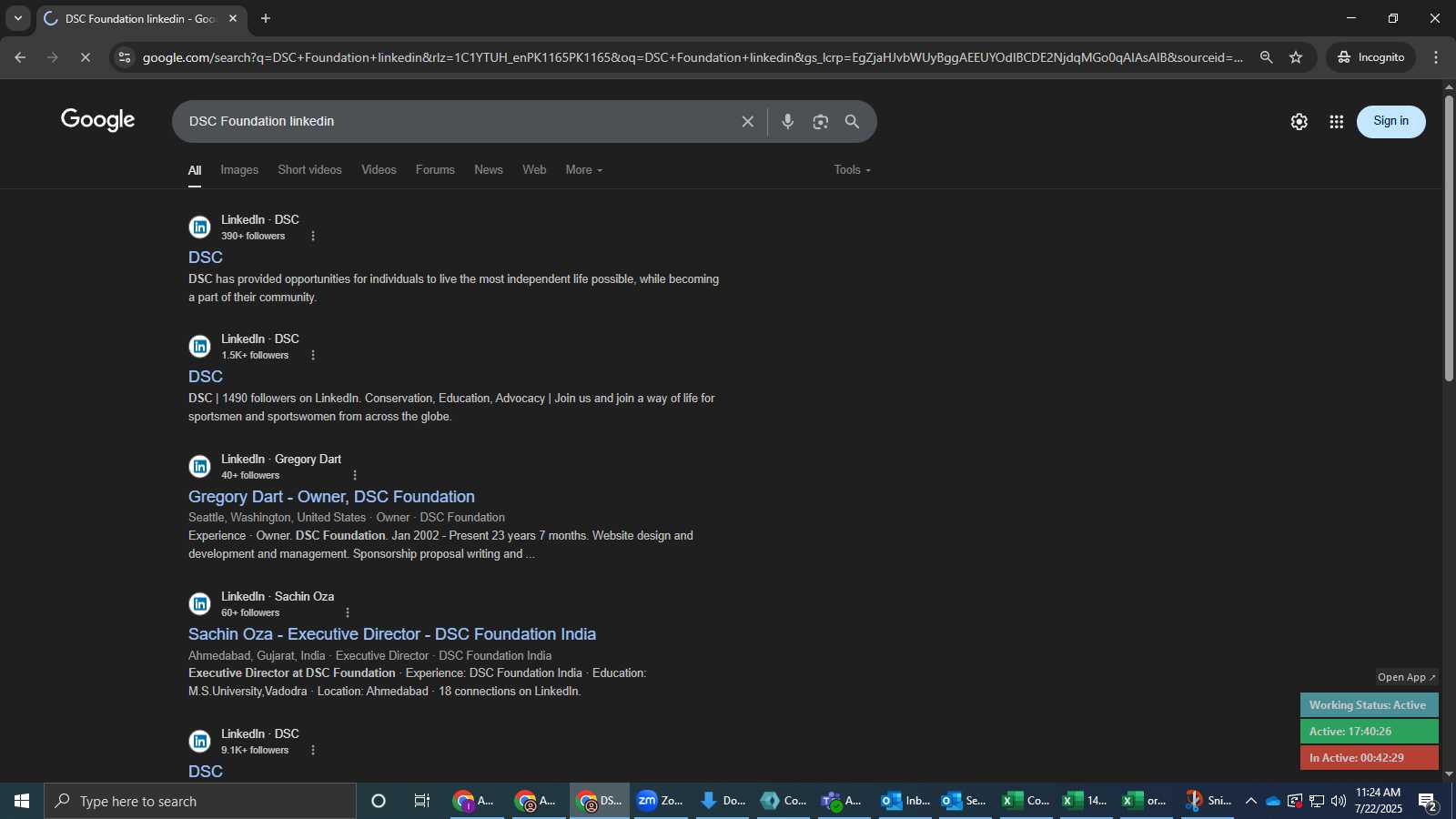This screenshot has width=1456, height=819.
Task: Open the notification center icon
Action: click(x=1429, y=801)
